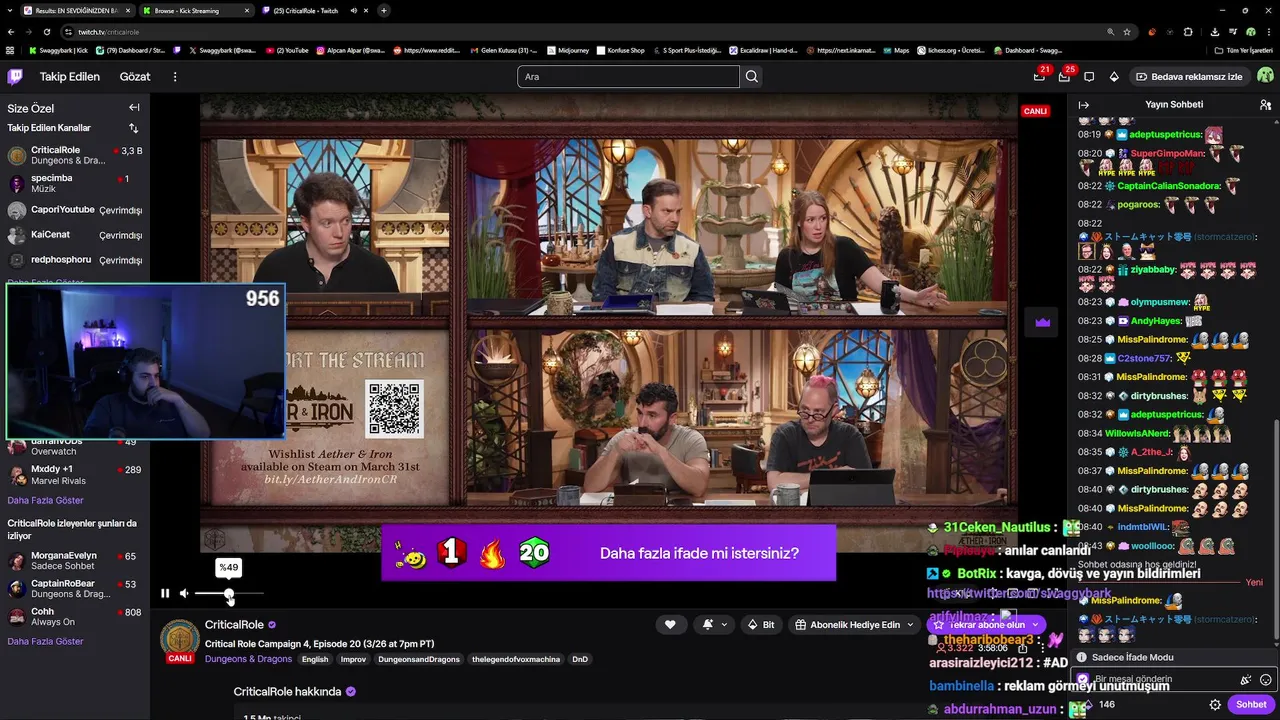
Task: Open CaporiYoutube channel in sidebar
Action: tap(75, 210)
